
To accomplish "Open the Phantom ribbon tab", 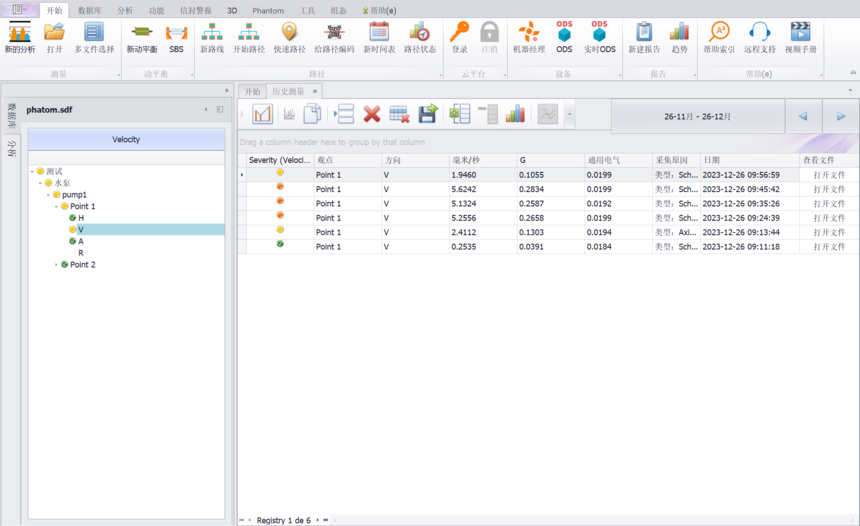I will (268, 10).
